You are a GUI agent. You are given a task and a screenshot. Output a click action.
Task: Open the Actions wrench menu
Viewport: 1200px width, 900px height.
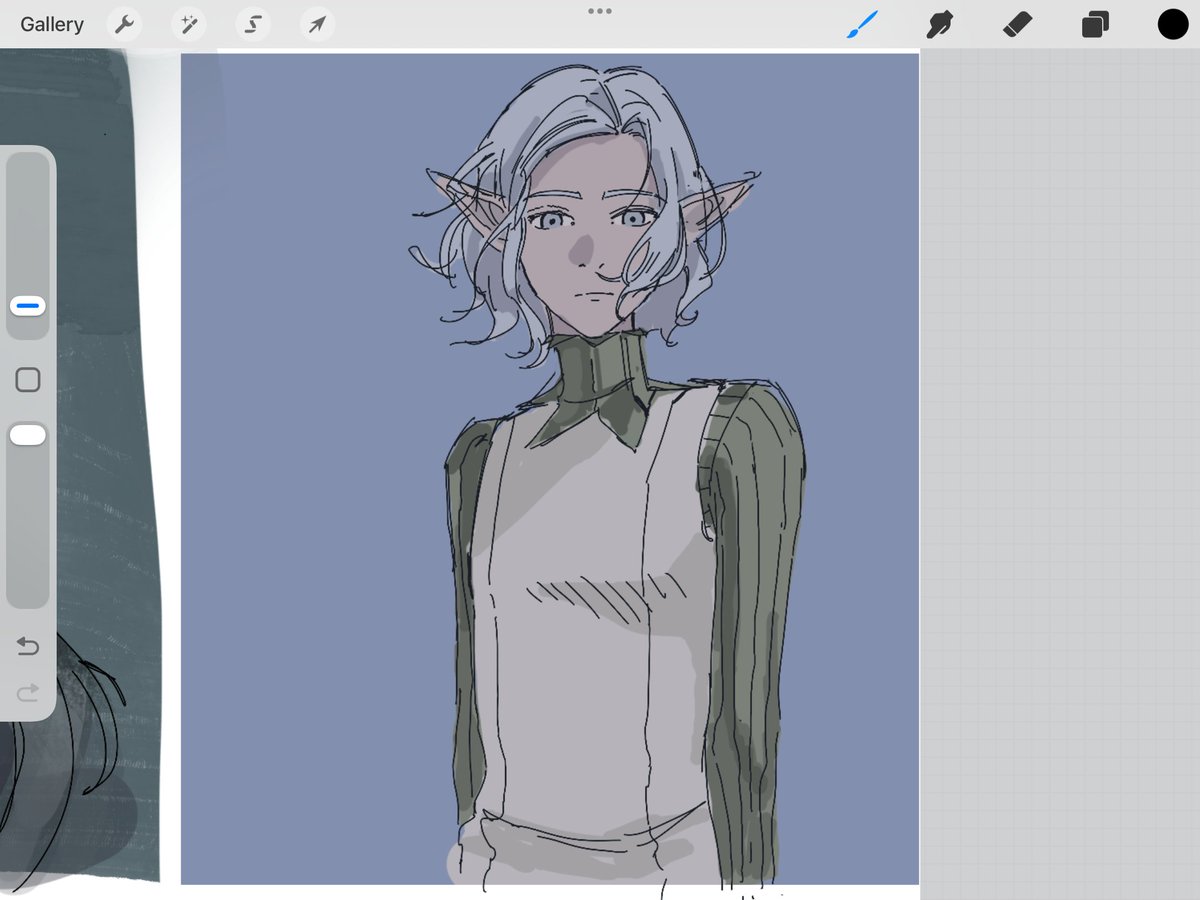(x=124, y=24)
